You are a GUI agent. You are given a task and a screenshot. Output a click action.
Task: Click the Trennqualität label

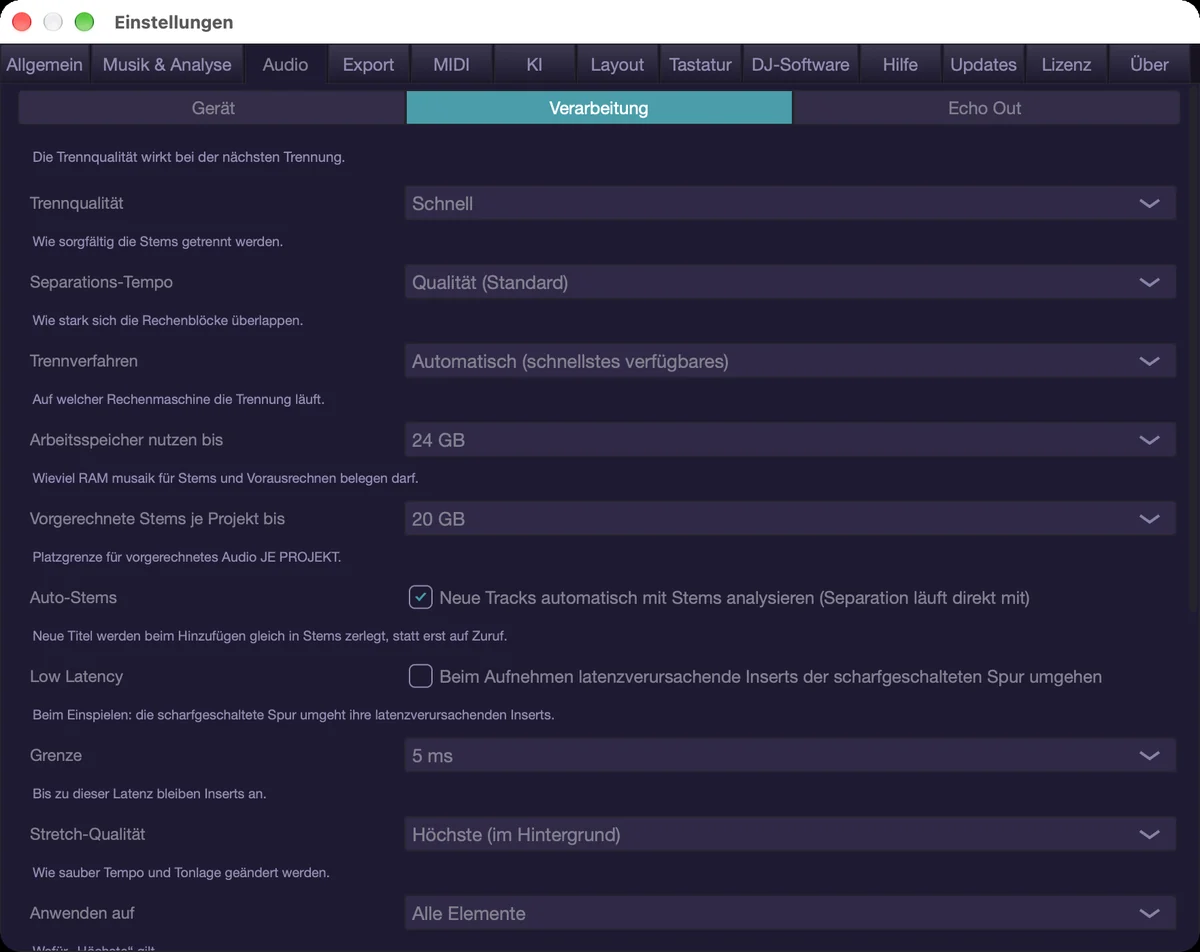[77, 203]
